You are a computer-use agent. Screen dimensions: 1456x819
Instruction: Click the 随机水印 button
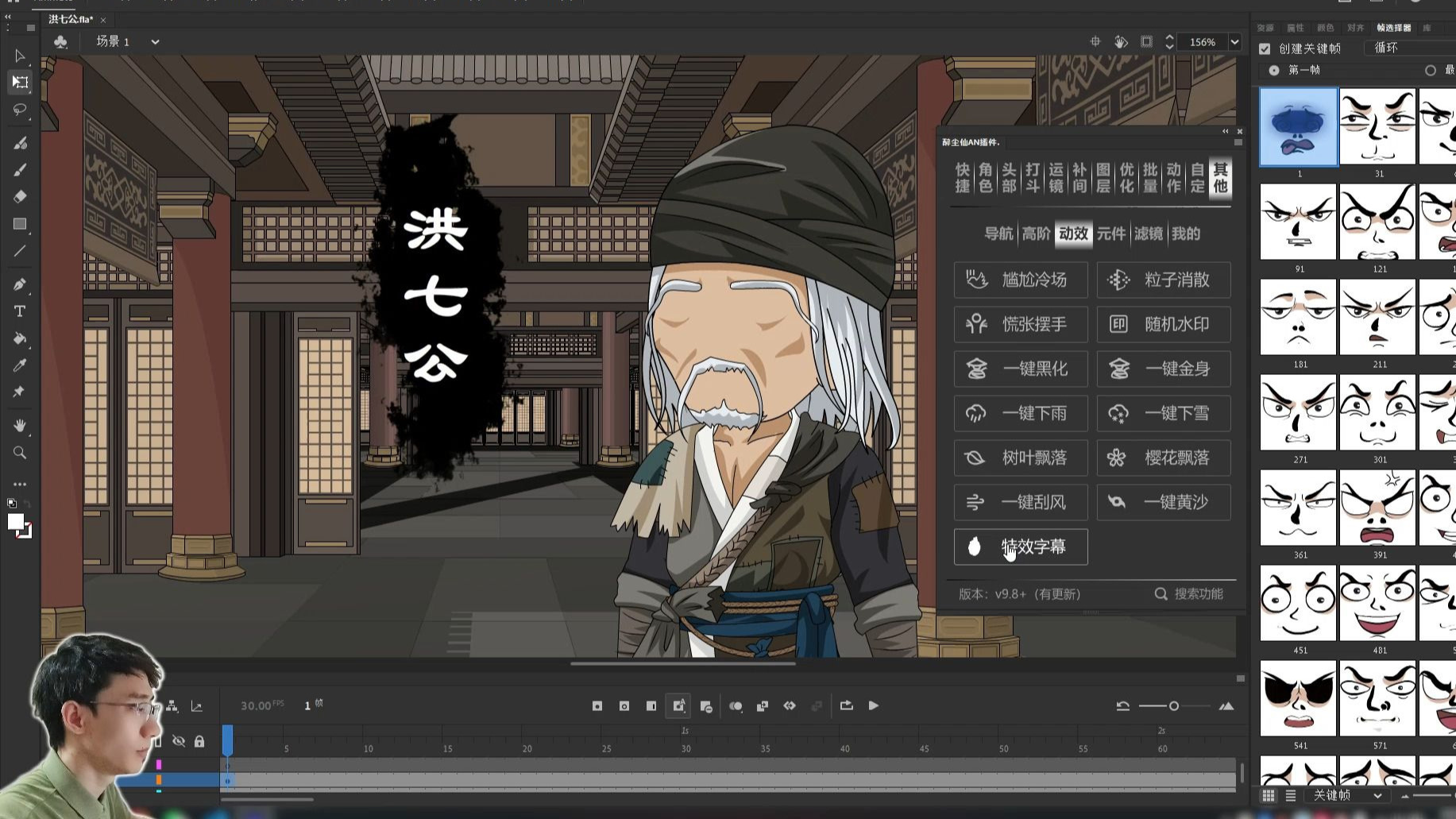[1164, 324]
